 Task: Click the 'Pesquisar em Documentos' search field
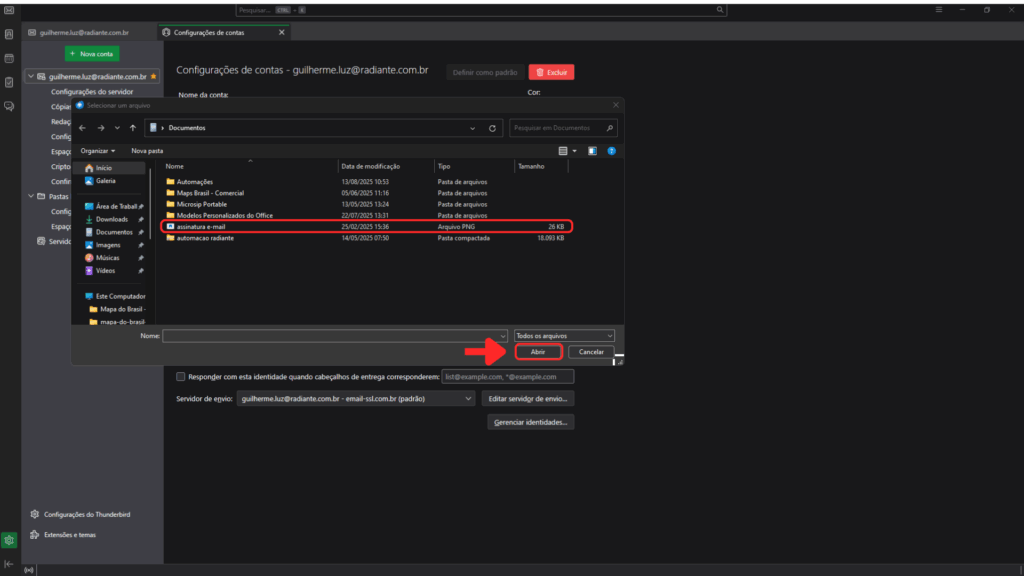pyautogui.click(x=558, y=128)
